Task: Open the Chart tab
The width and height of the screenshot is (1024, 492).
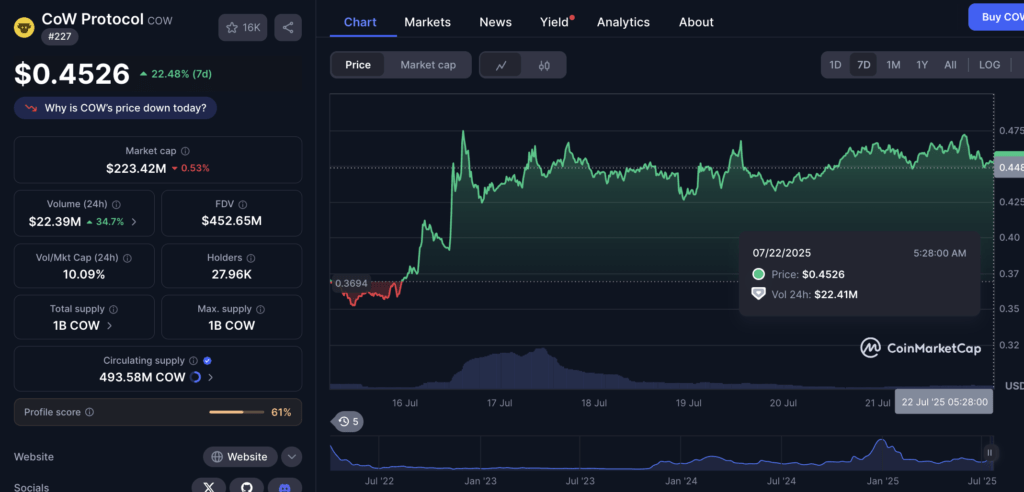Action: pyautogui.click(x=360, y=22)
